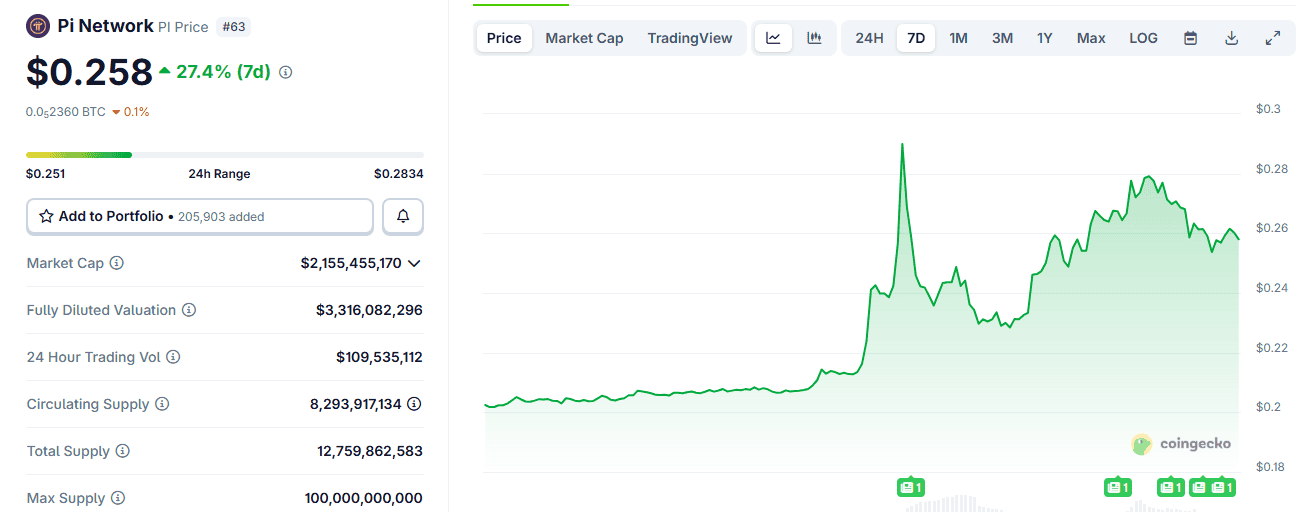Open info icon beside Circulating Supply value
The width and height of the screenshot is (1312, 512).
point(414,404)
